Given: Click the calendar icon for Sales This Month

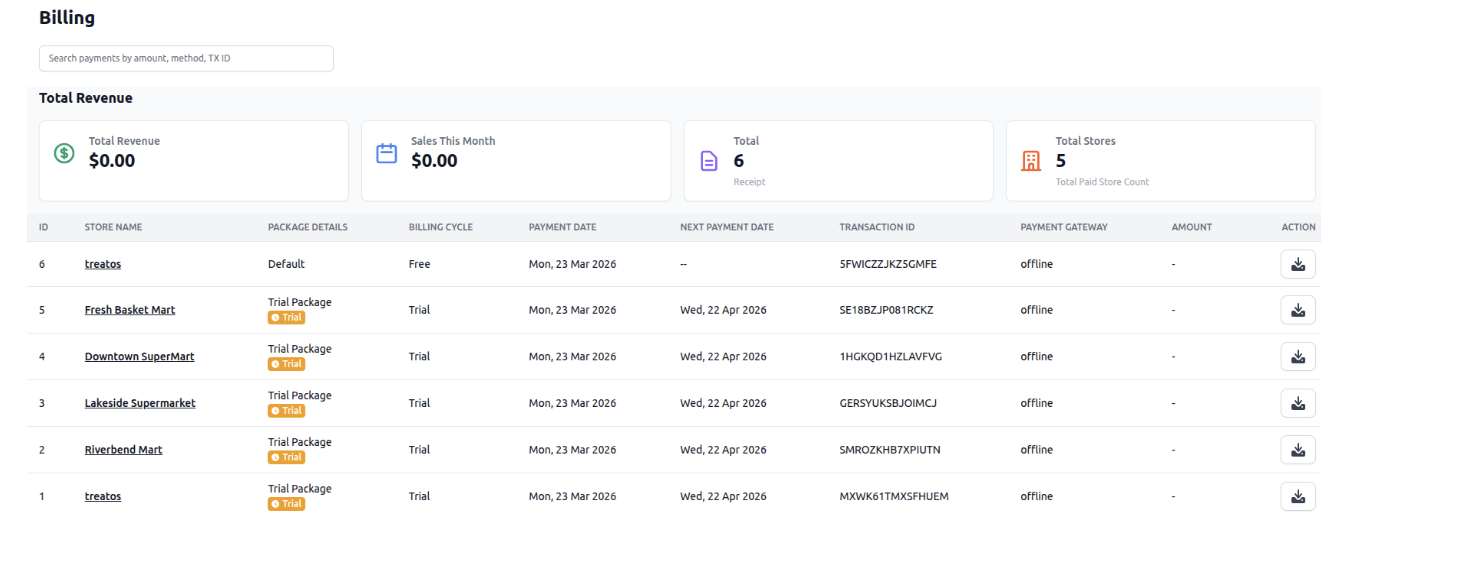Looking at the screenshot, I should tap(386, 153).
